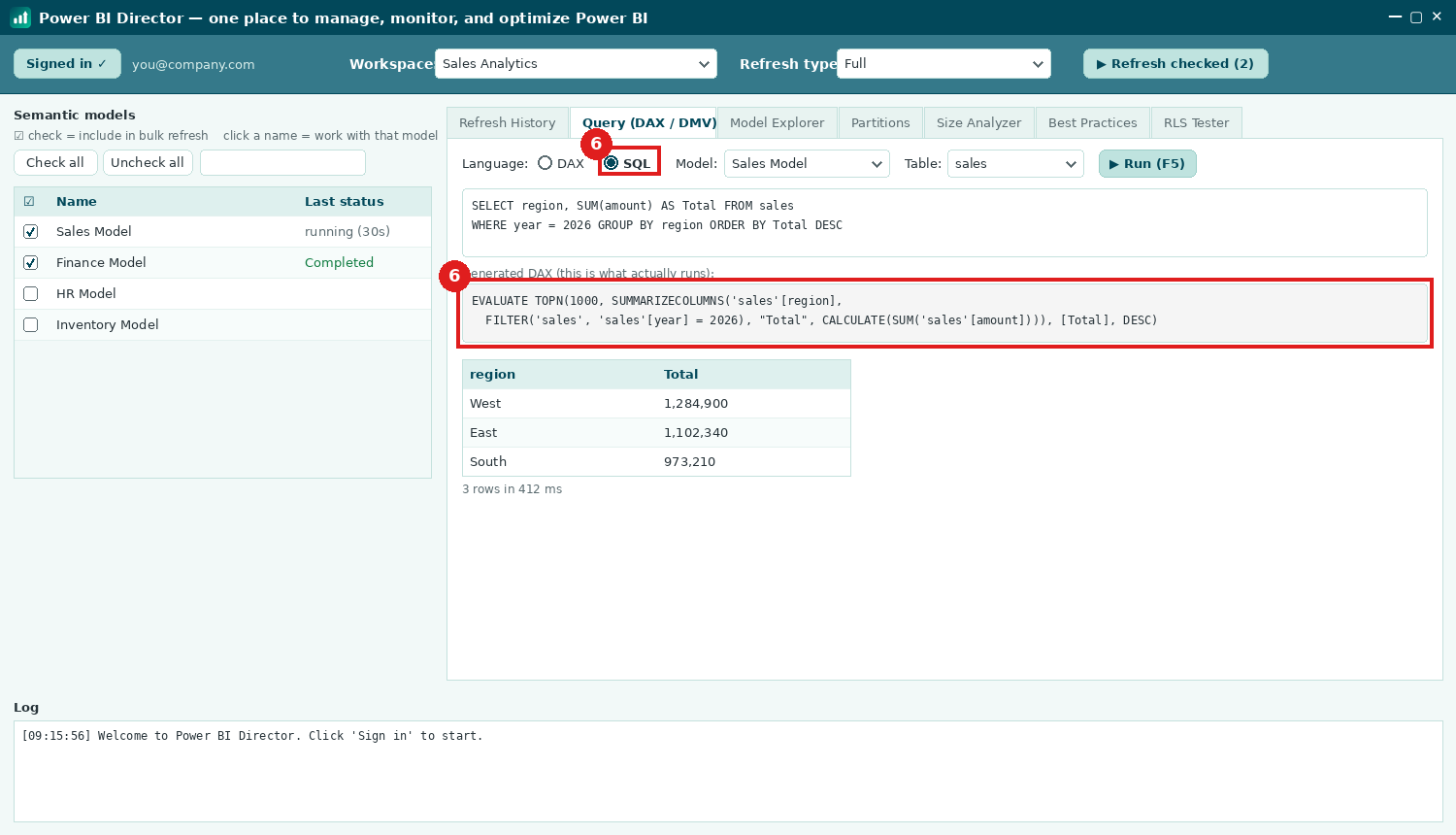Open the Partitions tab
1456x835 pixels.
(x=880, y=122)
